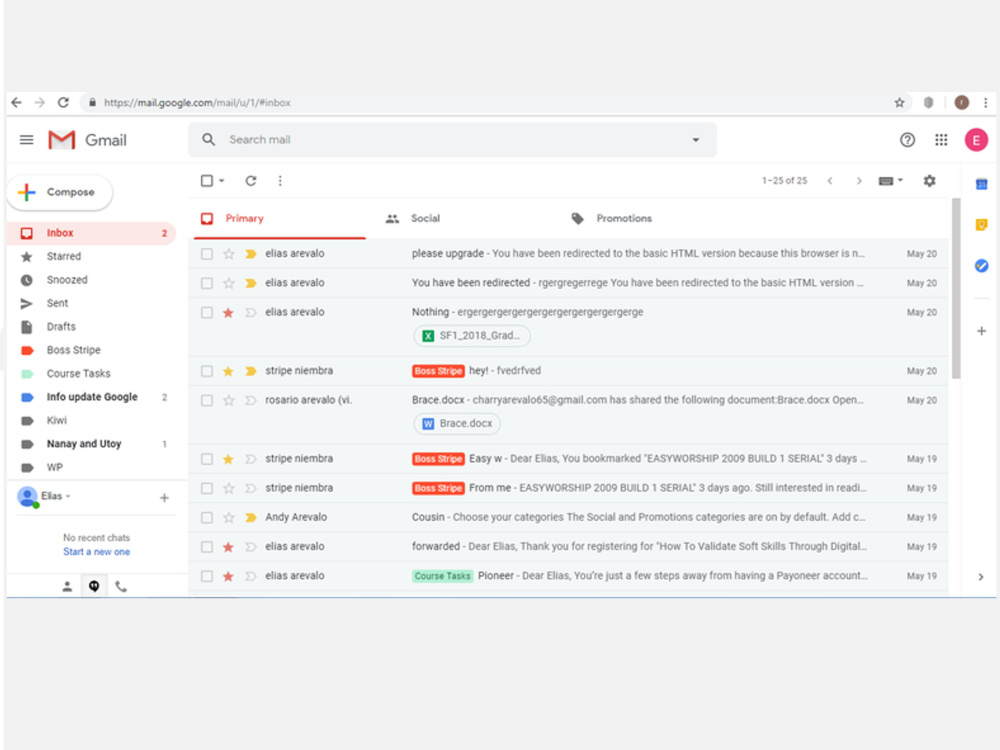Open the Hangouts phone calls icon
The height and width of the screenshot is (750, 1000).
click(121, 586)
